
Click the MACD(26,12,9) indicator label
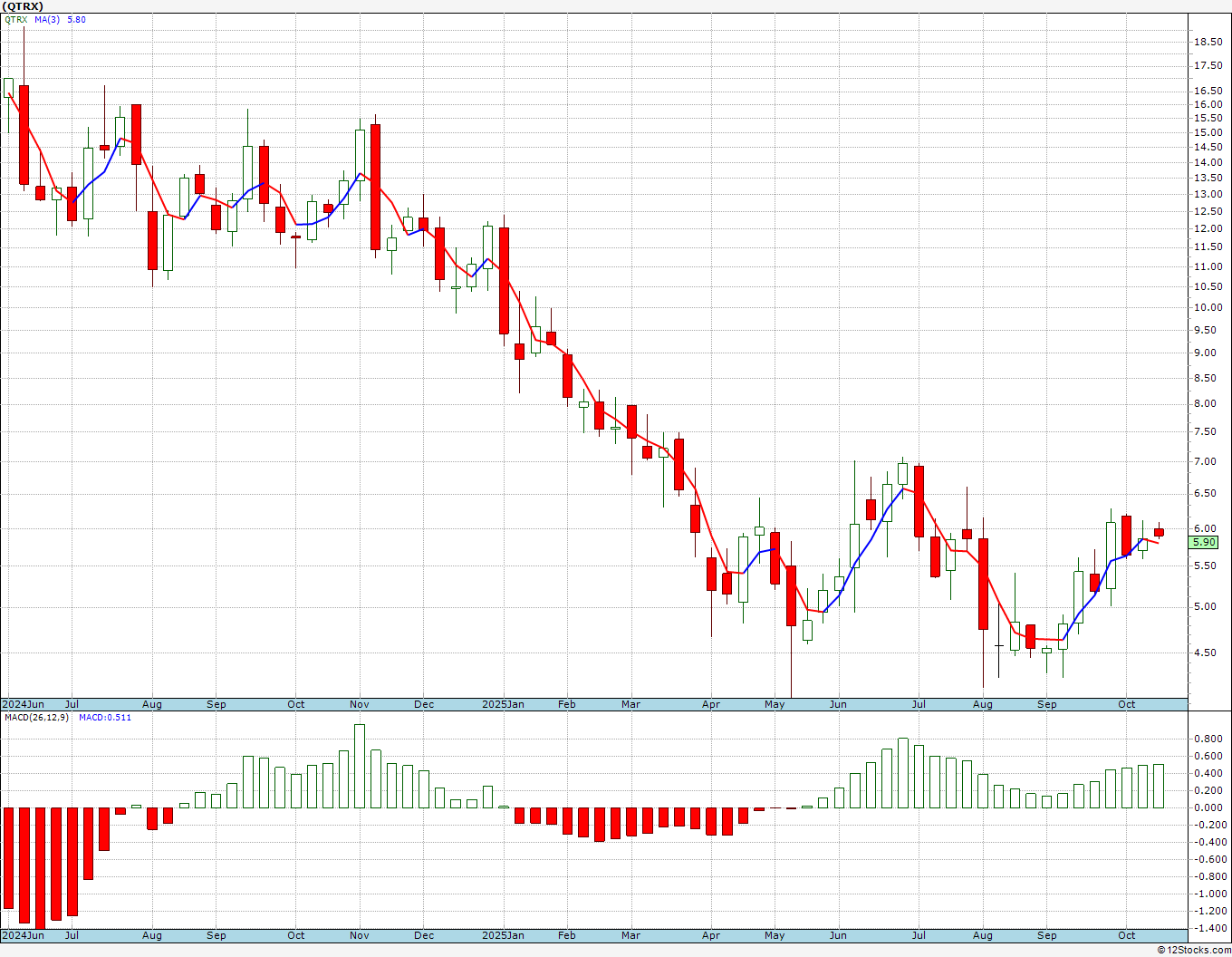point(36,717)
